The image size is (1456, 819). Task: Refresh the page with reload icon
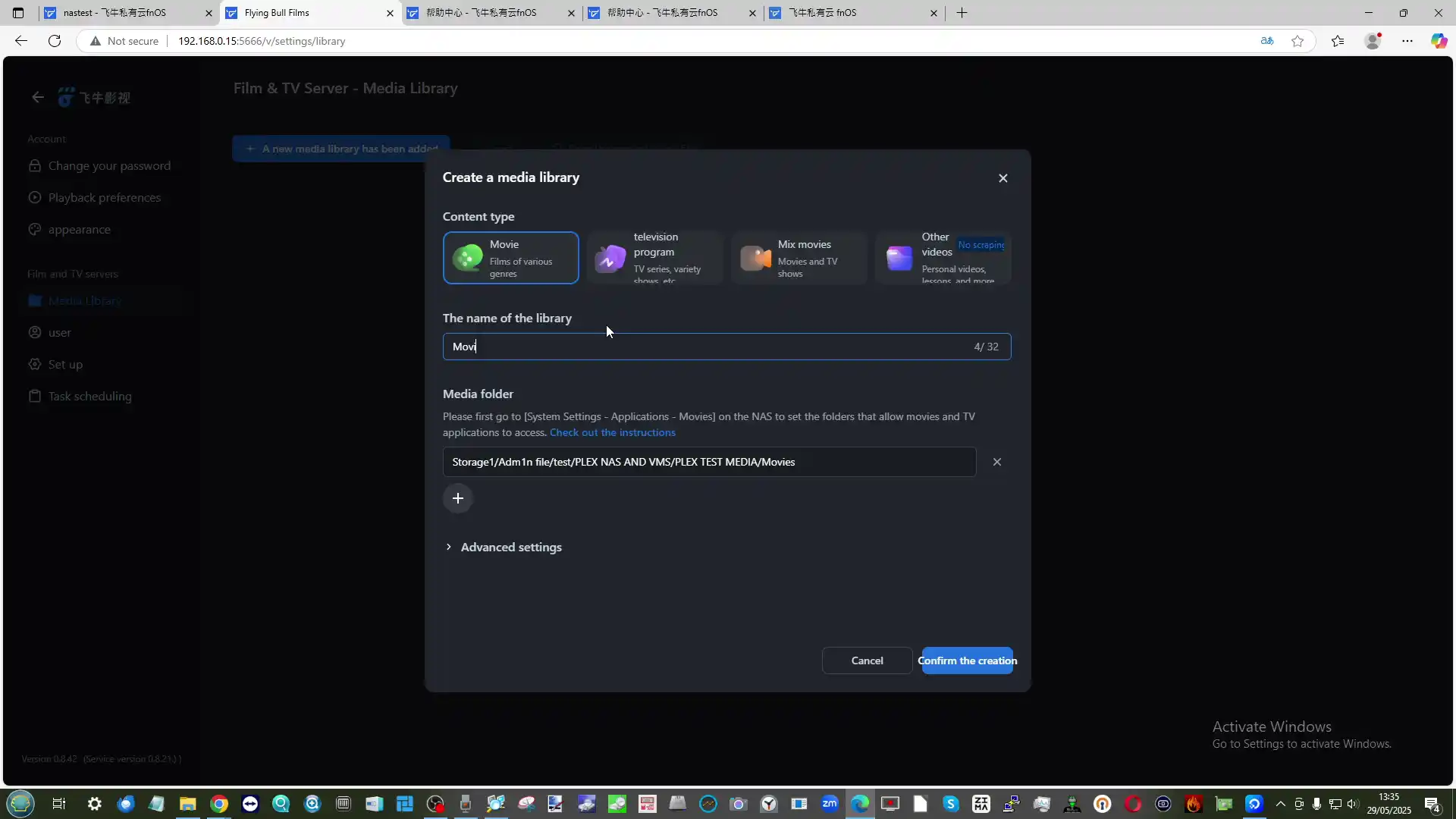(55, 41)
